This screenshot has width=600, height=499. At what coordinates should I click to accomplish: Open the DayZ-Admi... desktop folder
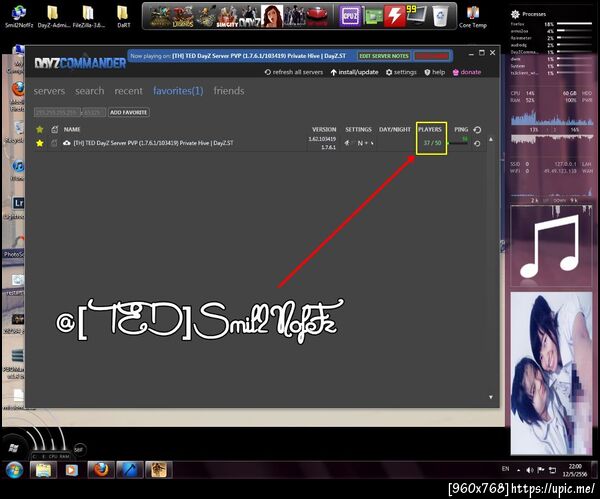[53, 16]
